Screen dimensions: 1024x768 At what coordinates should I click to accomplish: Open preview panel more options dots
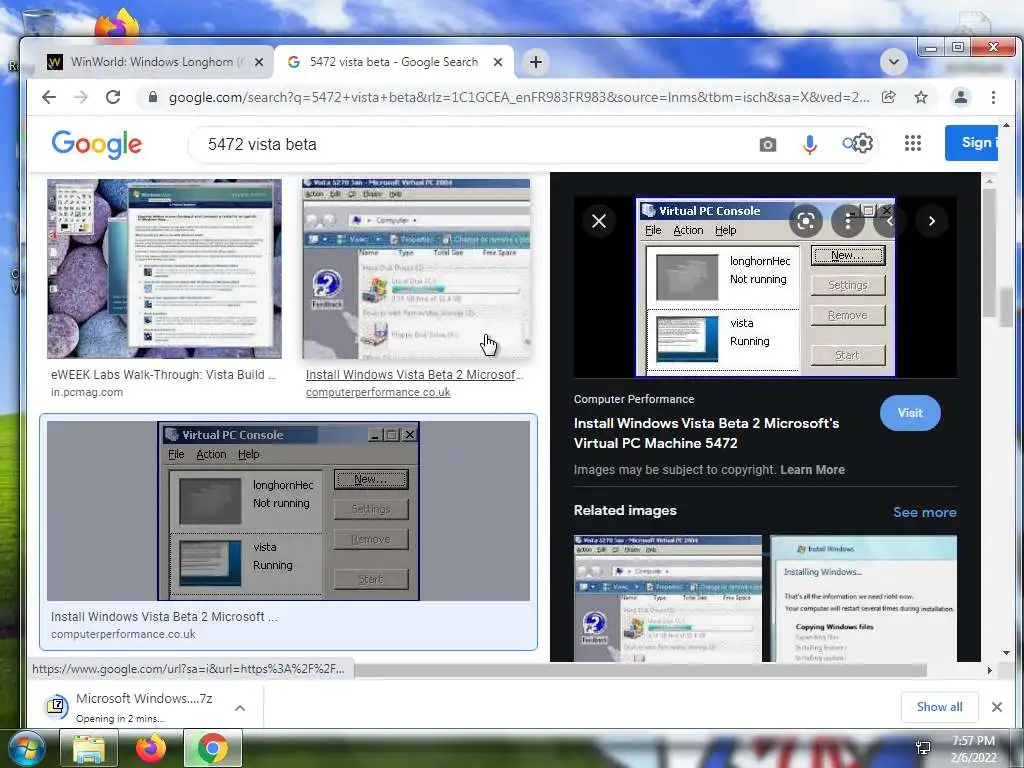pyautogui.click(x=848, y=221)
